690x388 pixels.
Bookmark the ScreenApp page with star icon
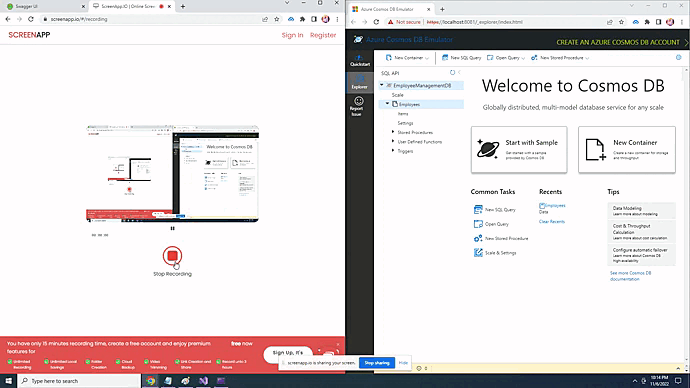click(x=276, y=19)
